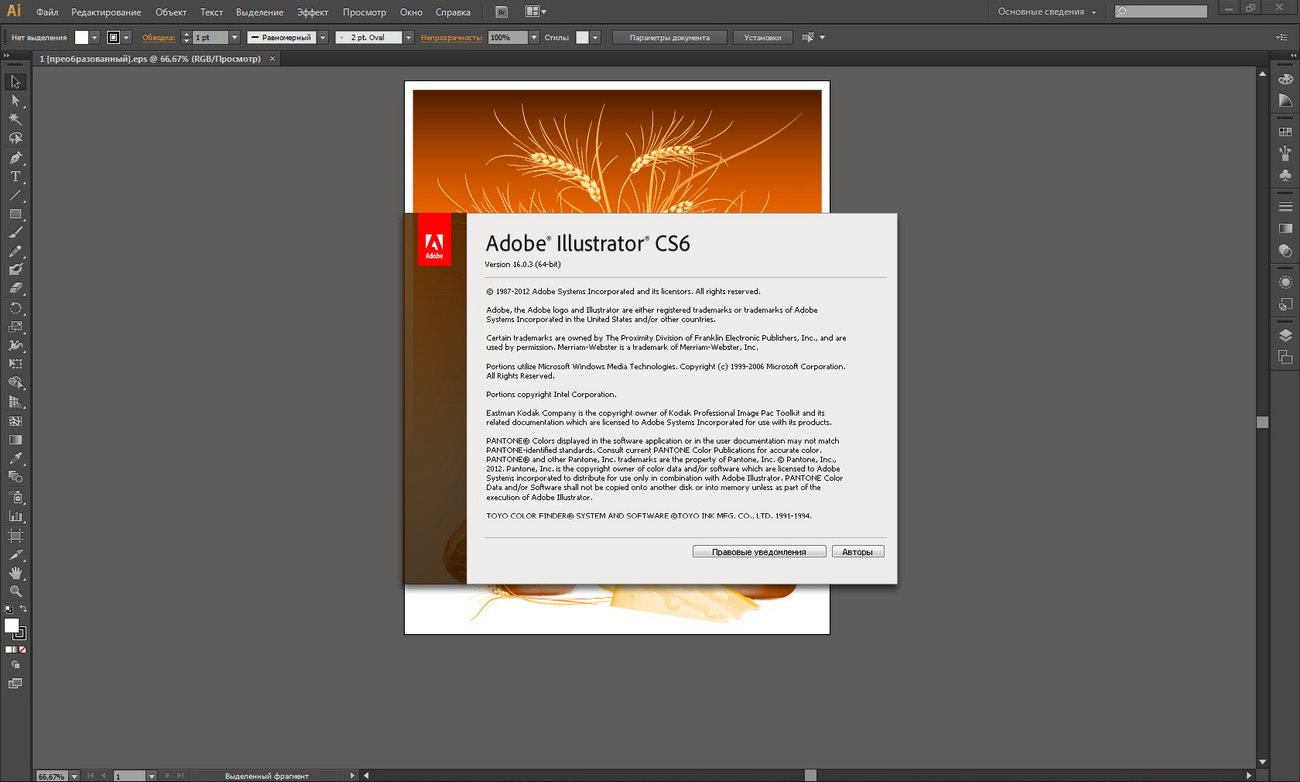Select the Magic Wand tool
This screenshot has height=782, width=1300.
[x=15, y=119]
